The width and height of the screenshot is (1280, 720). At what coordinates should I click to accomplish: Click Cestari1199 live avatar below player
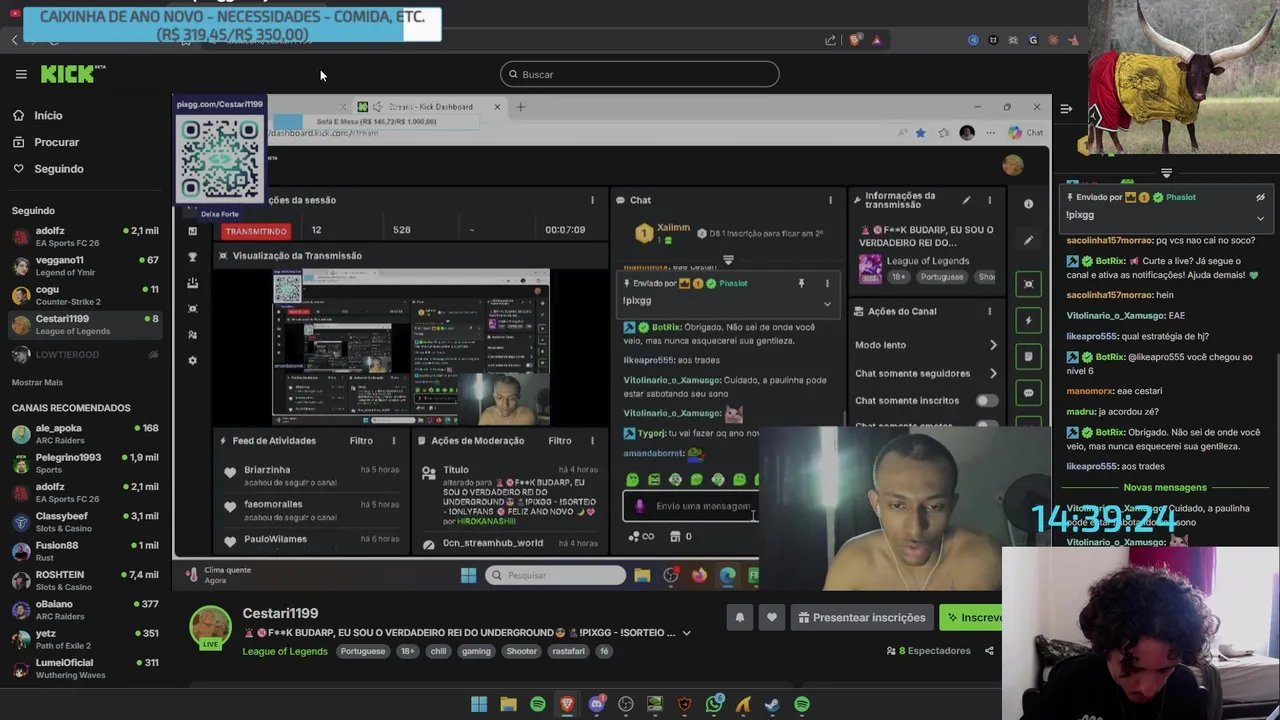(210, 627)
